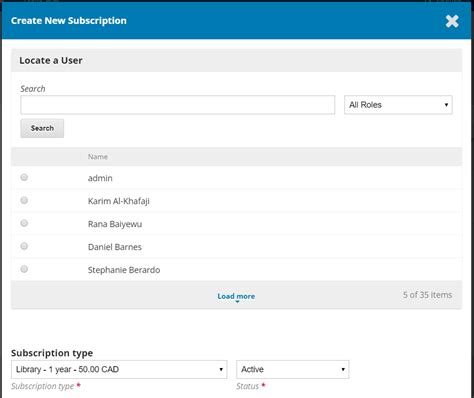Click the name Daniel Barnes
The width and height of the screenshot is (474, 398).
(x=115, y=247)
